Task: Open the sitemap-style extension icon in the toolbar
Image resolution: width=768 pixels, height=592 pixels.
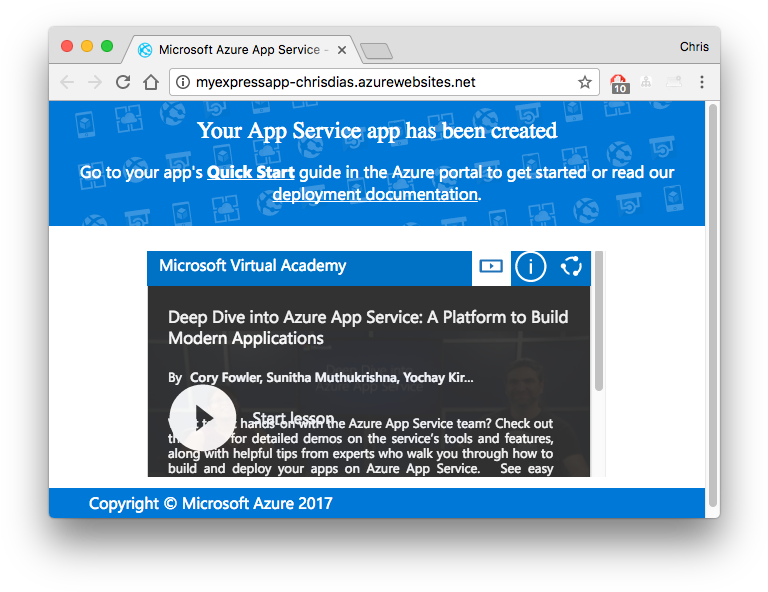Action: point(646,82)
